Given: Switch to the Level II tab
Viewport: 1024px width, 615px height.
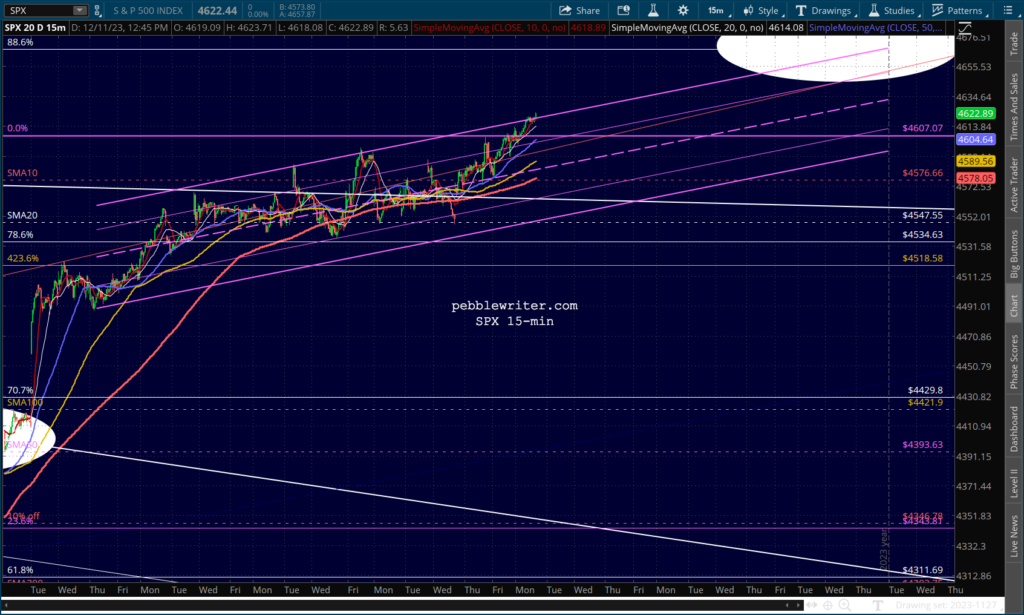Looking at the screenshot, I should (1014, 484).
